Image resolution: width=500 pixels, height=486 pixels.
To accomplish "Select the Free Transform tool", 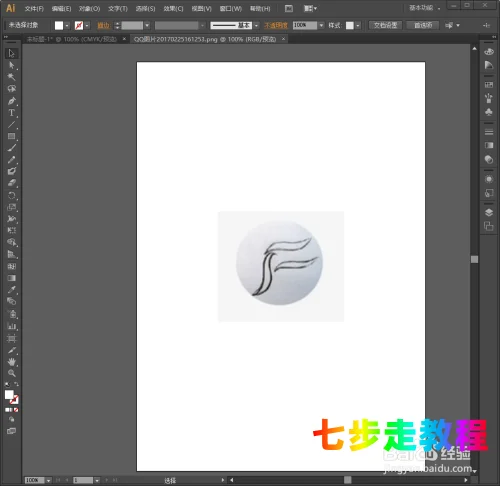I will click(x=11, y=230).
